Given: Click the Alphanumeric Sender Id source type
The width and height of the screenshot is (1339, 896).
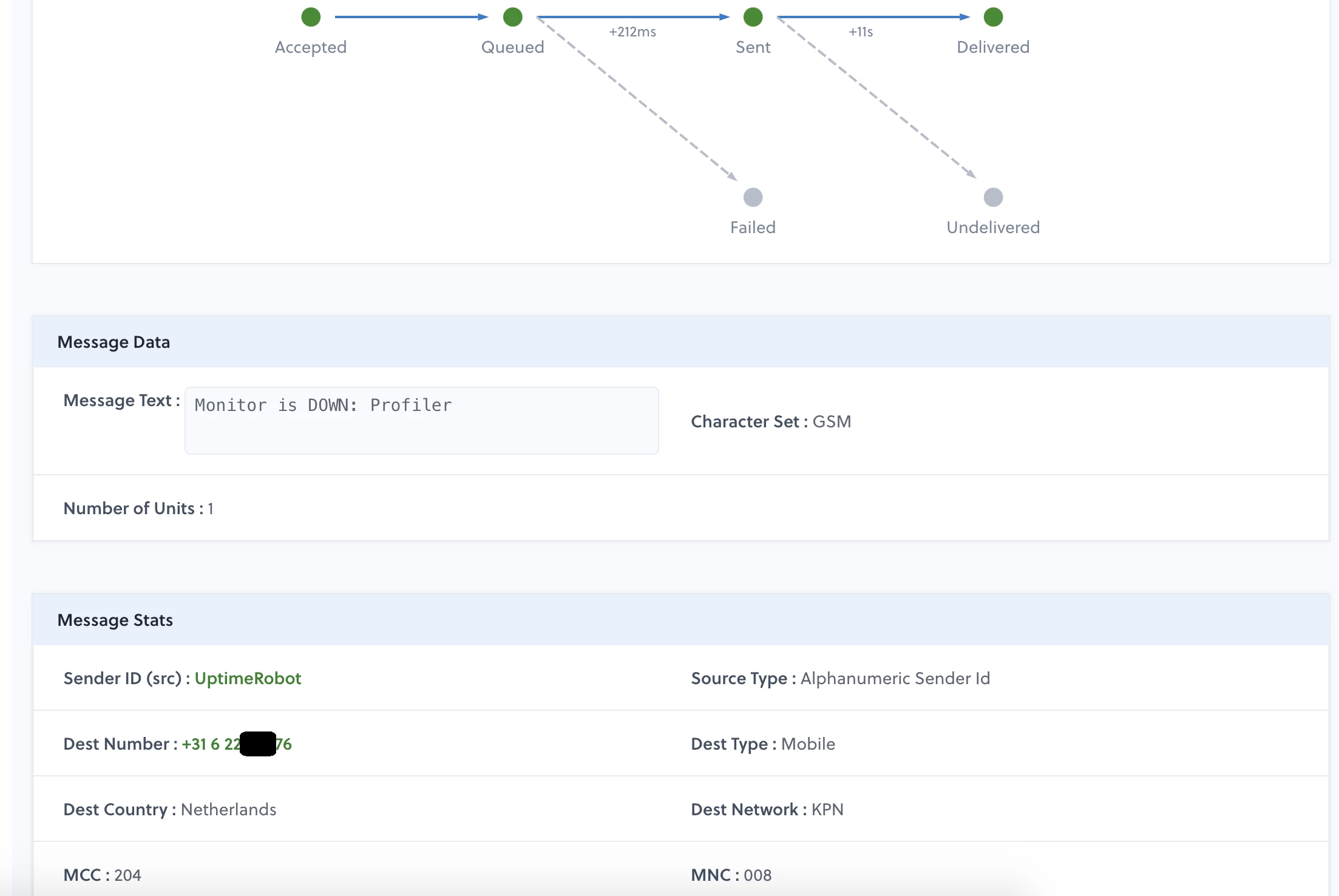Looking at the screenshot, I should [x=895, y=679].
